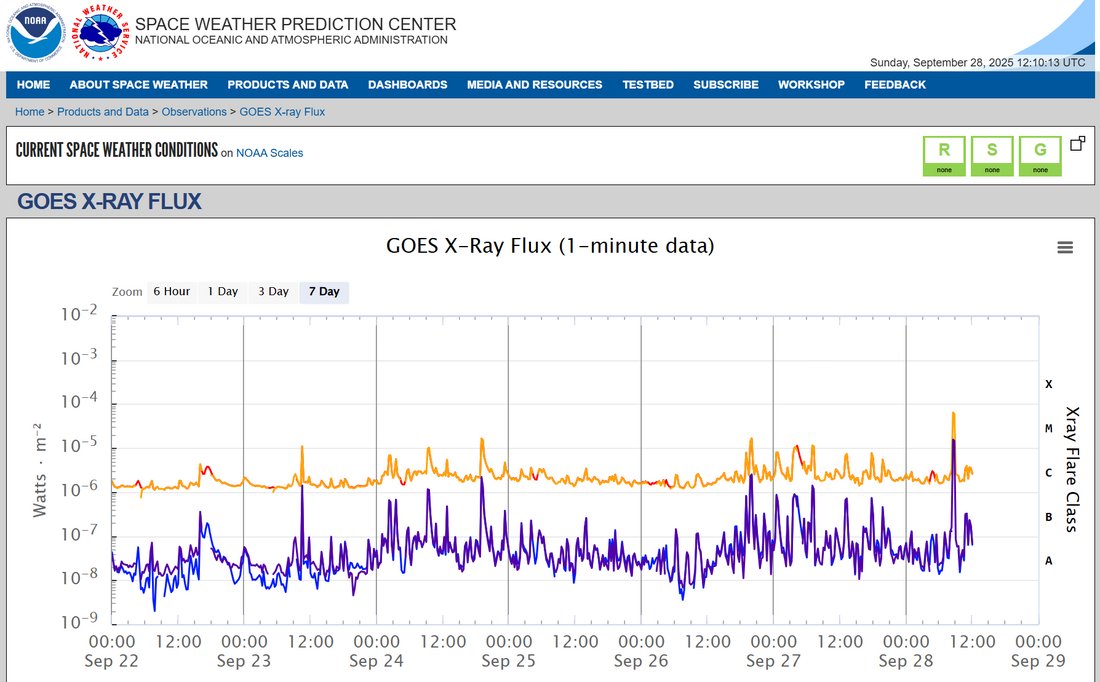Expand the About Space Weather menu
Image resolution: width=1100 pixels, height=682 pixels.
pos(138,85)
